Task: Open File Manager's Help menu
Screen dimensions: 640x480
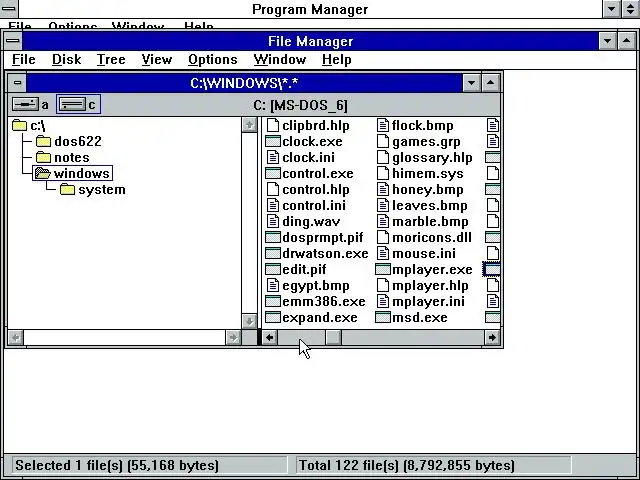Action: pyautogui.click(x=336, y=60)
